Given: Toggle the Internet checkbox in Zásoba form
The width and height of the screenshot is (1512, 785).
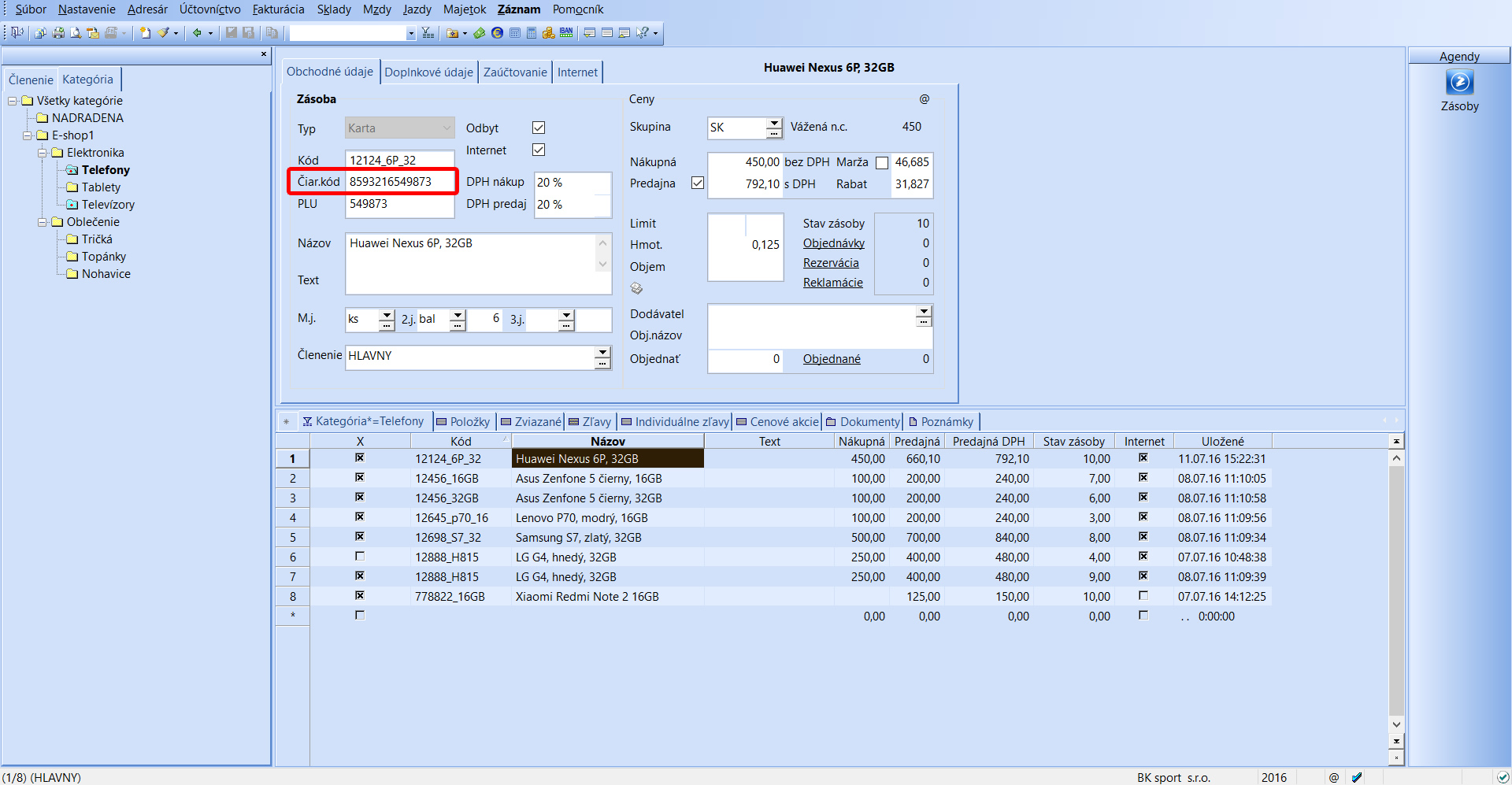Looking at the screenshot, I should pos(539,150).
